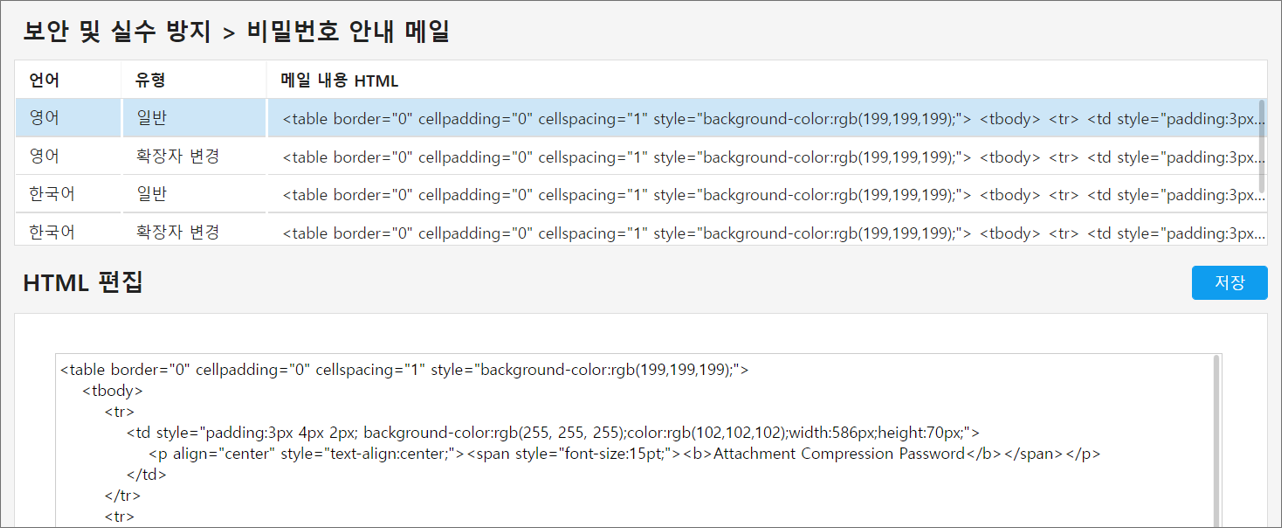
Task: Select 확장자 변경 in the last 한국어 row
Action: tap(177, 232)
